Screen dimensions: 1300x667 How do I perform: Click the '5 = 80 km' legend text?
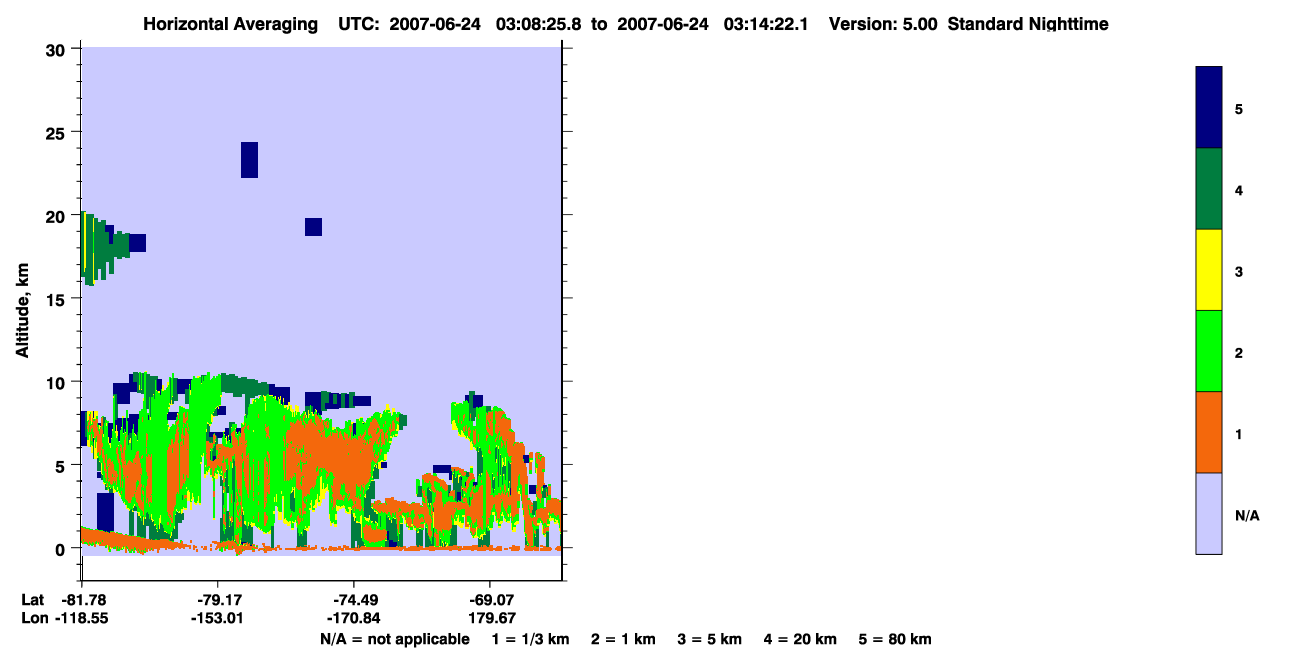click(x=895, y=639)
